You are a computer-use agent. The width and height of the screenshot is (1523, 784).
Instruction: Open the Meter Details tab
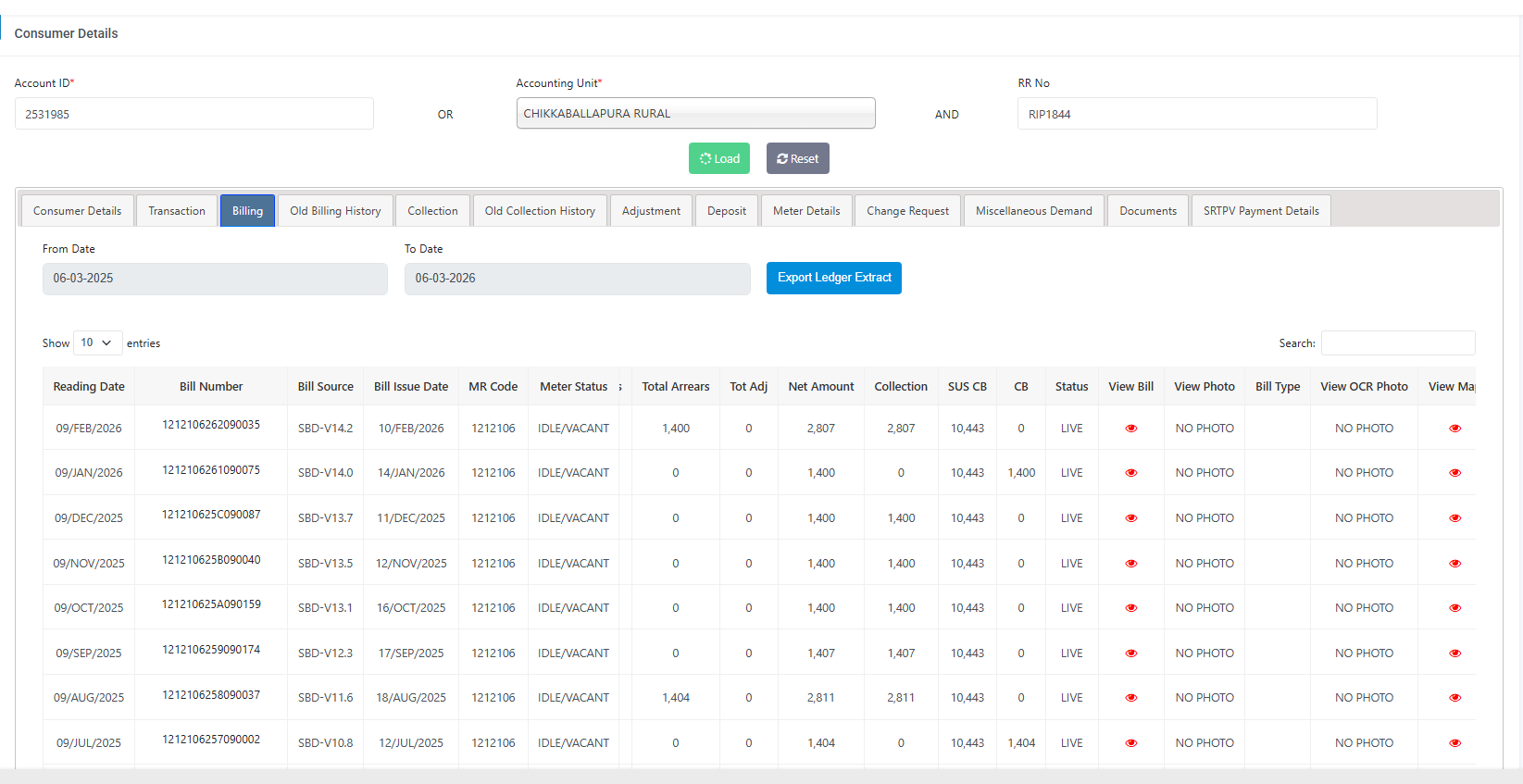coord(806,211)
